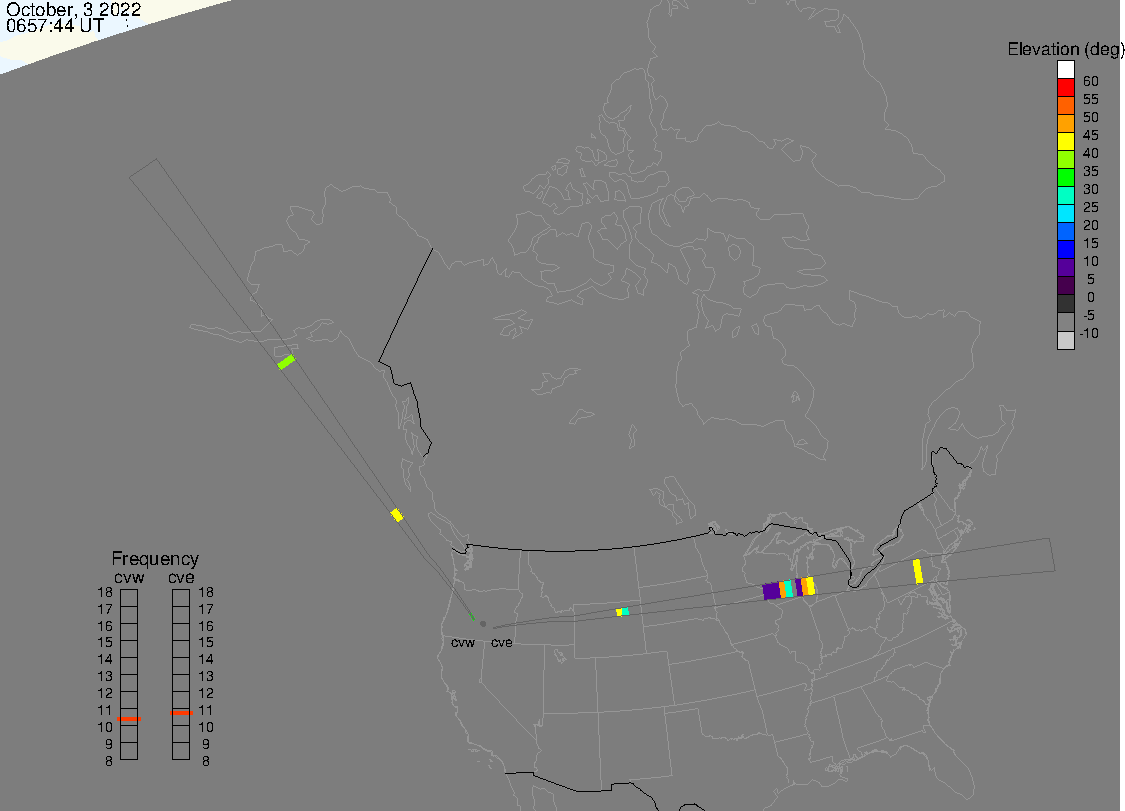Click the Frequency panel title
1125x811 pixels.
click(x=155, y=558)
